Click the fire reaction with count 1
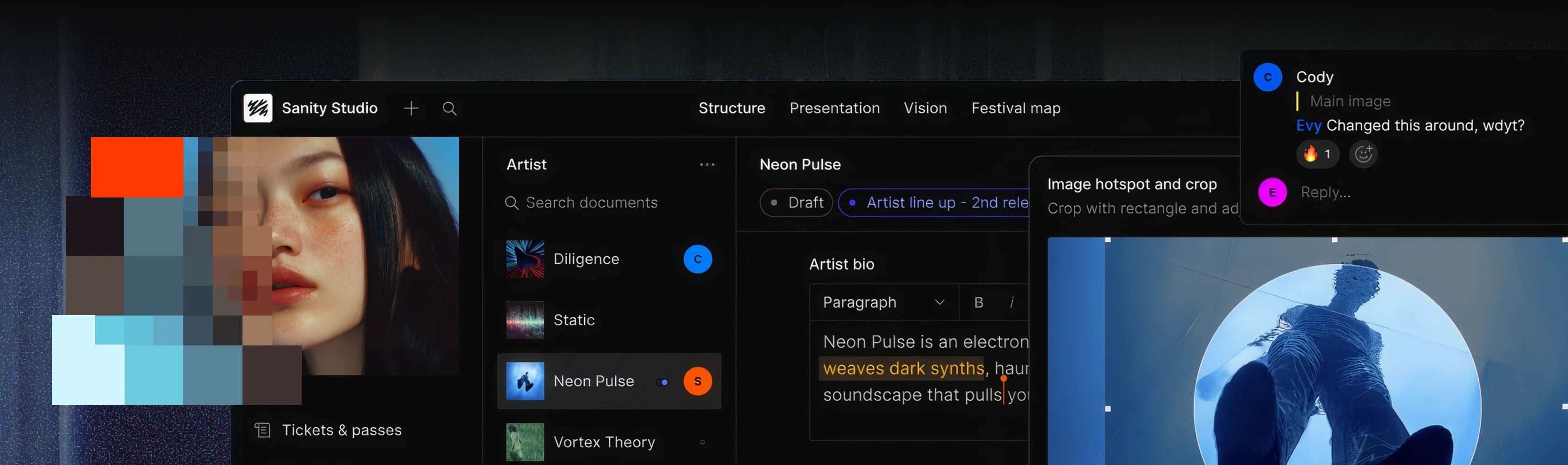The image size is (1568, 465). click(1317, 154)
